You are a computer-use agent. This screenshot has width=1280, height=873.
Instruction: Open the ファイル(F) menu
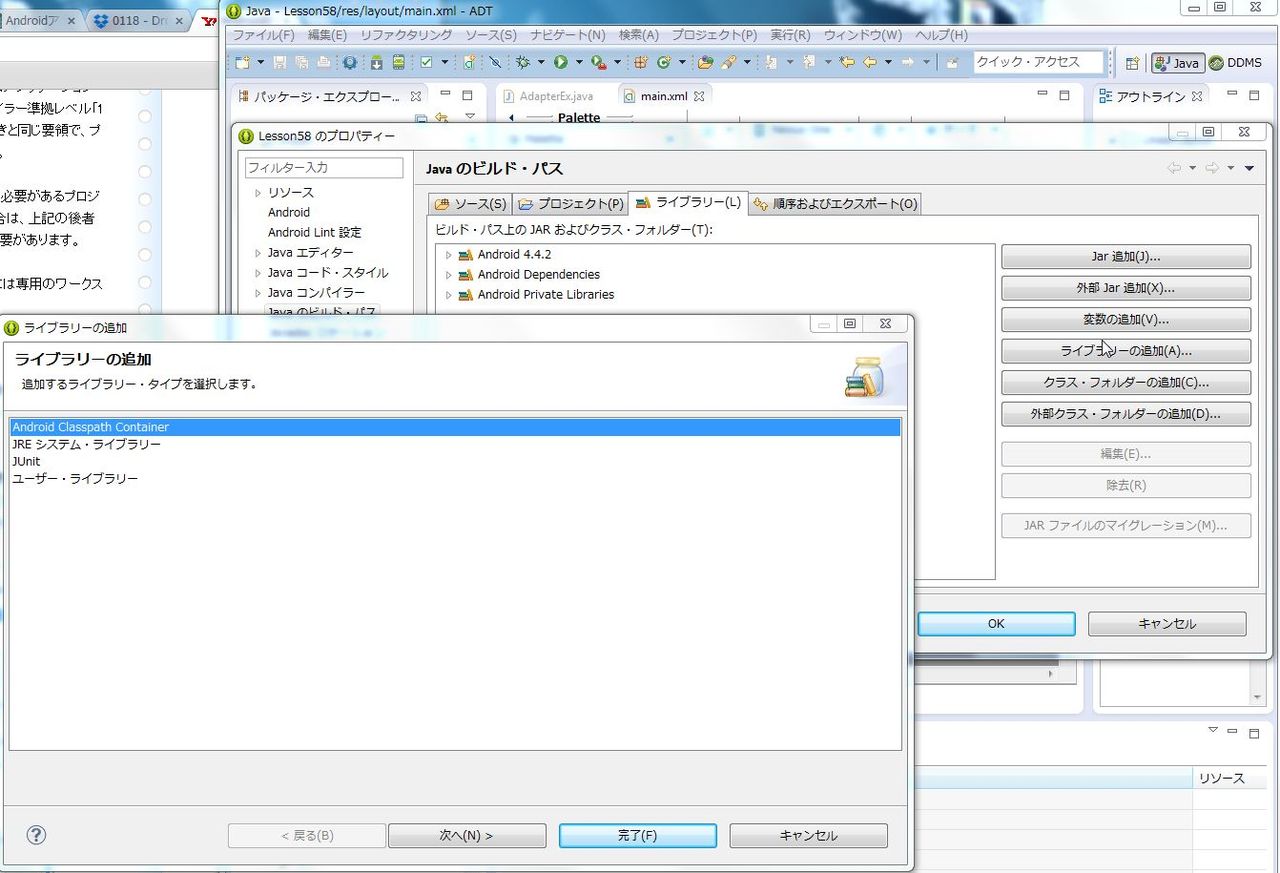(264, 35)
